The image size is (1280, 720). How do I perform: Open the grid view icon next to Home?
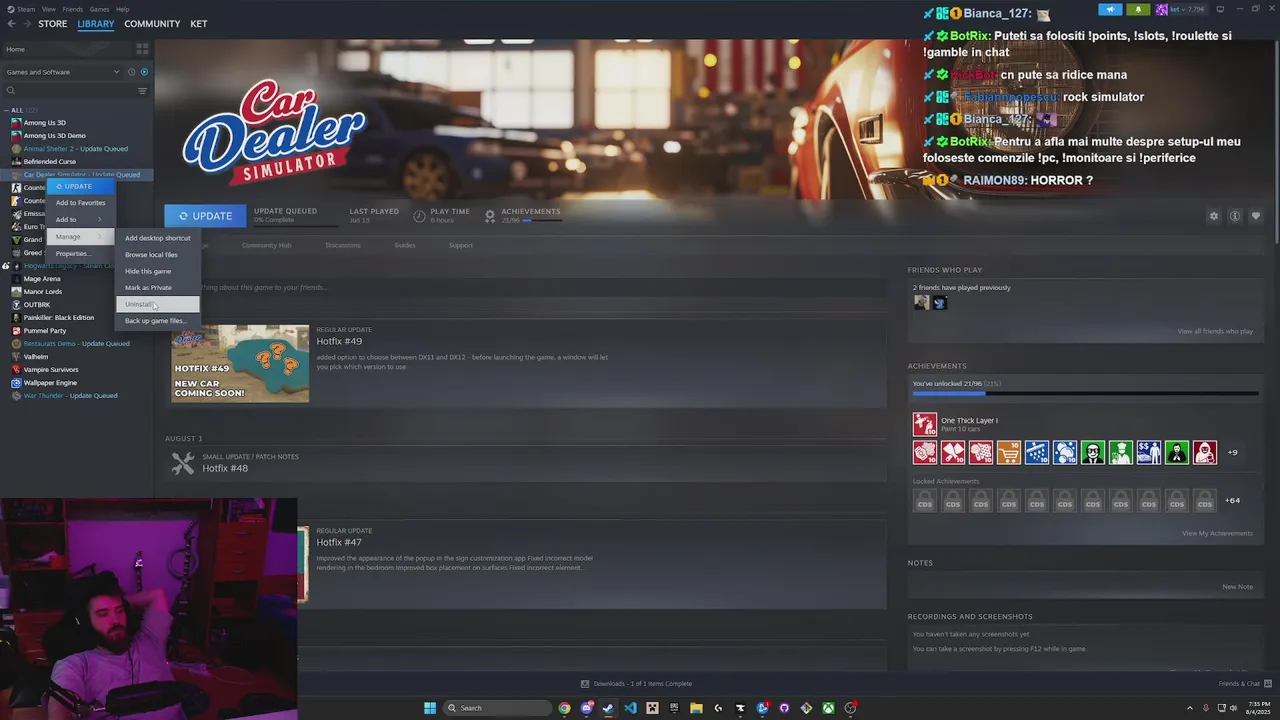tap(144, 49)
